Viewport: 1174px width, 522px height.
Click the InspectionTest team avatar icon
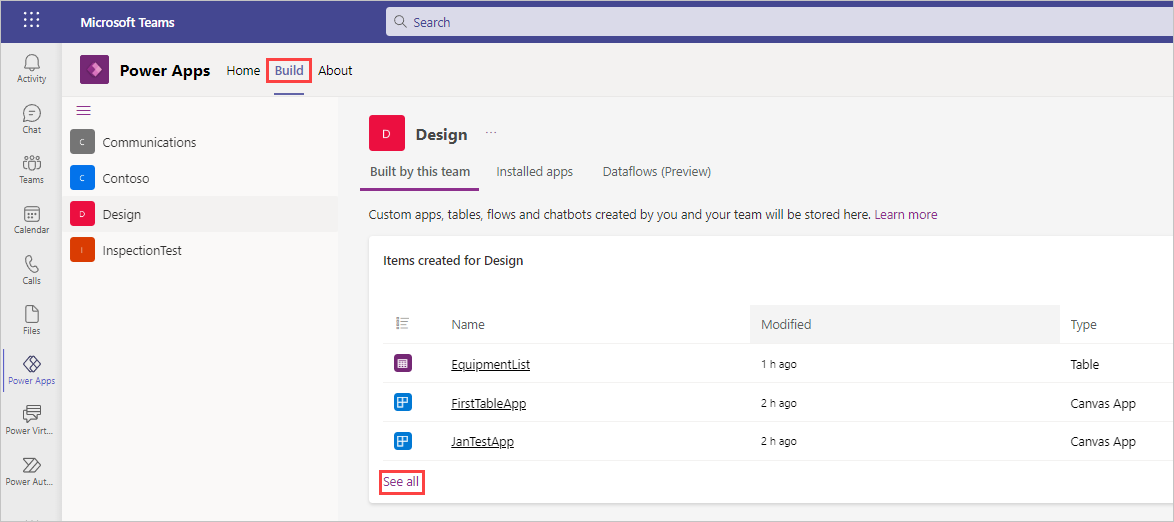point(82,250)
